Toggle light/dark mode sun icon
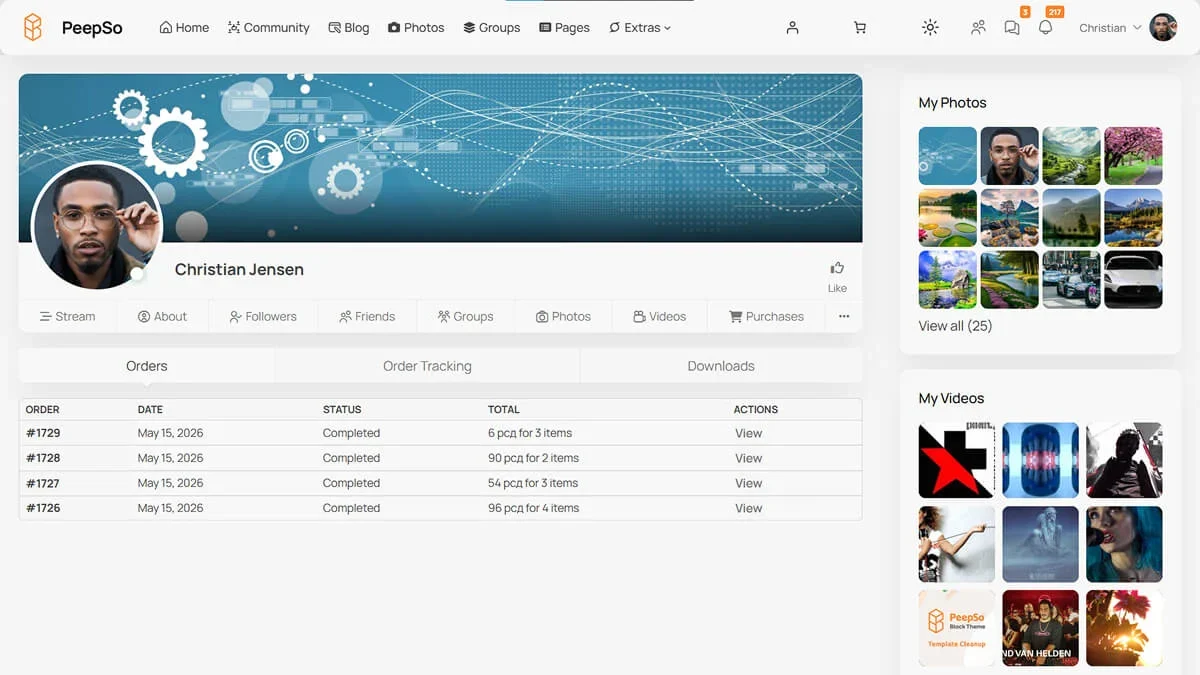 (x=930, y=28)
